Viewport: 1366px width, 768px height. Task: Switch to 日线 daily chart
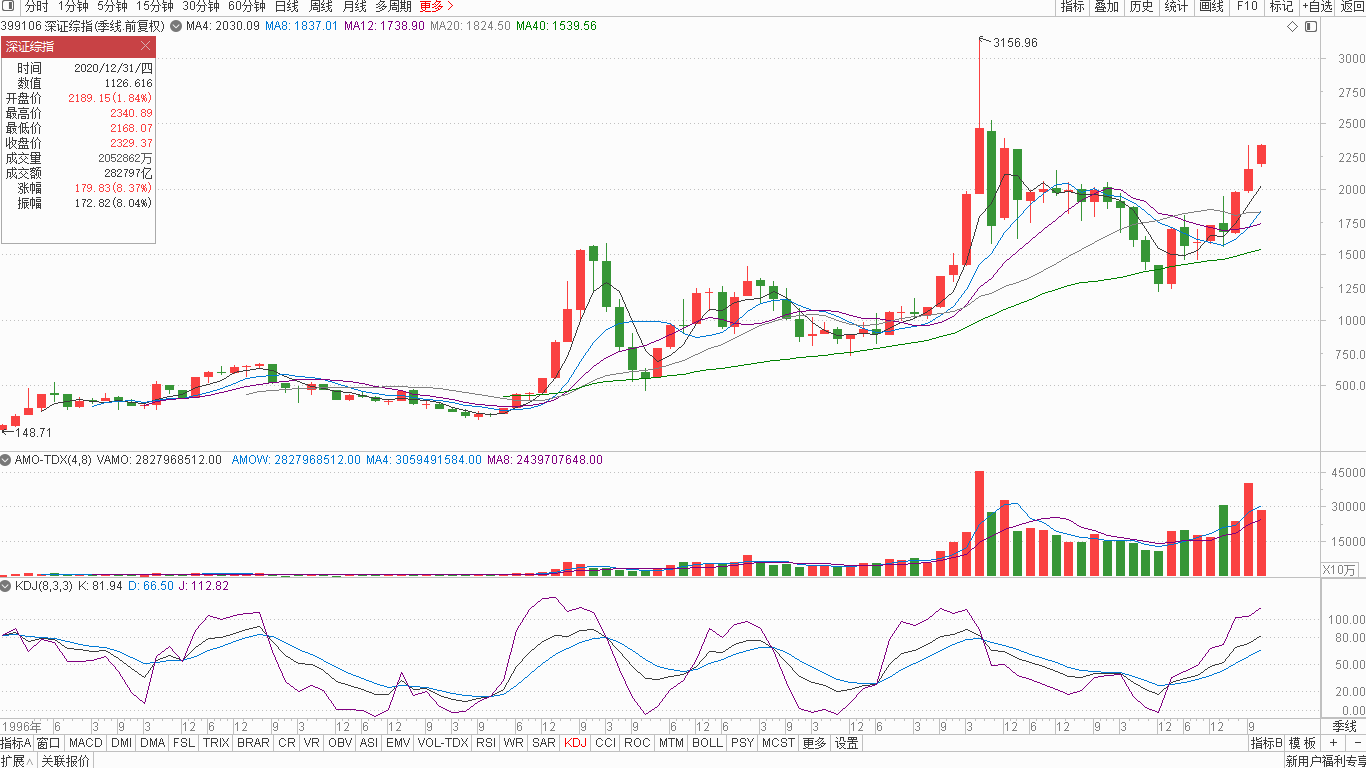pyautogui.click(x=286, y=6)
